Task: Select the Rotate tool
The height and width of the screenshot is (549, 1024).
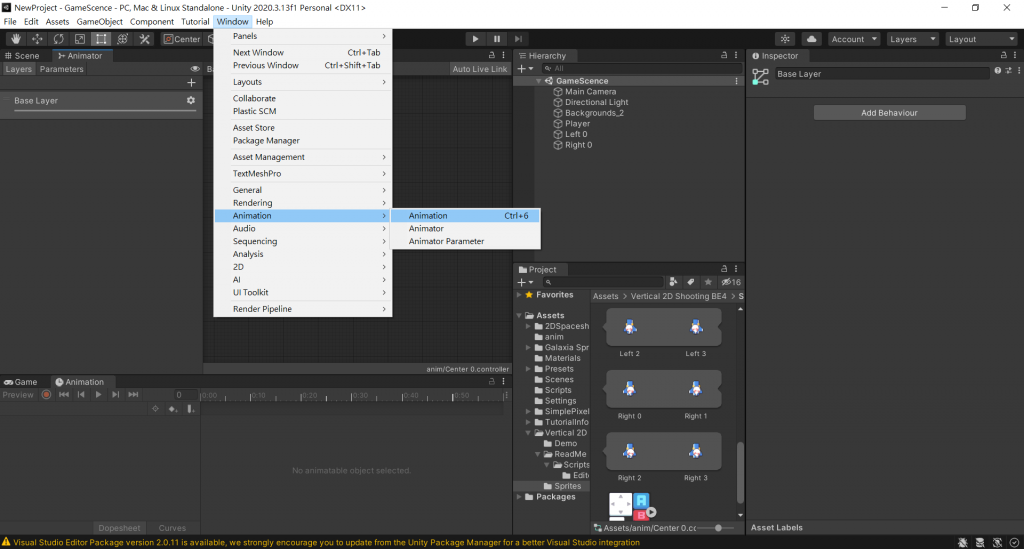Action: point(59,39)
